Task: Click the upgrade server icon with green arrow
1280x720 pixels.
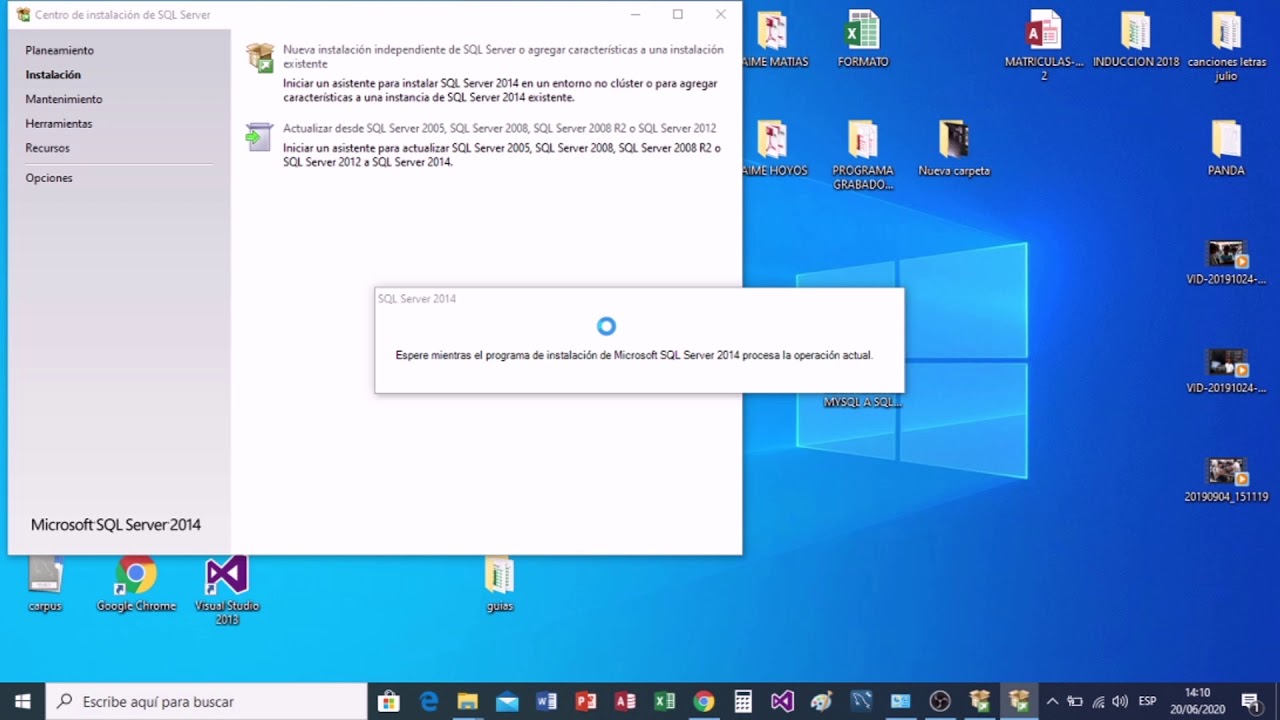Action: (x=260, y=137)
